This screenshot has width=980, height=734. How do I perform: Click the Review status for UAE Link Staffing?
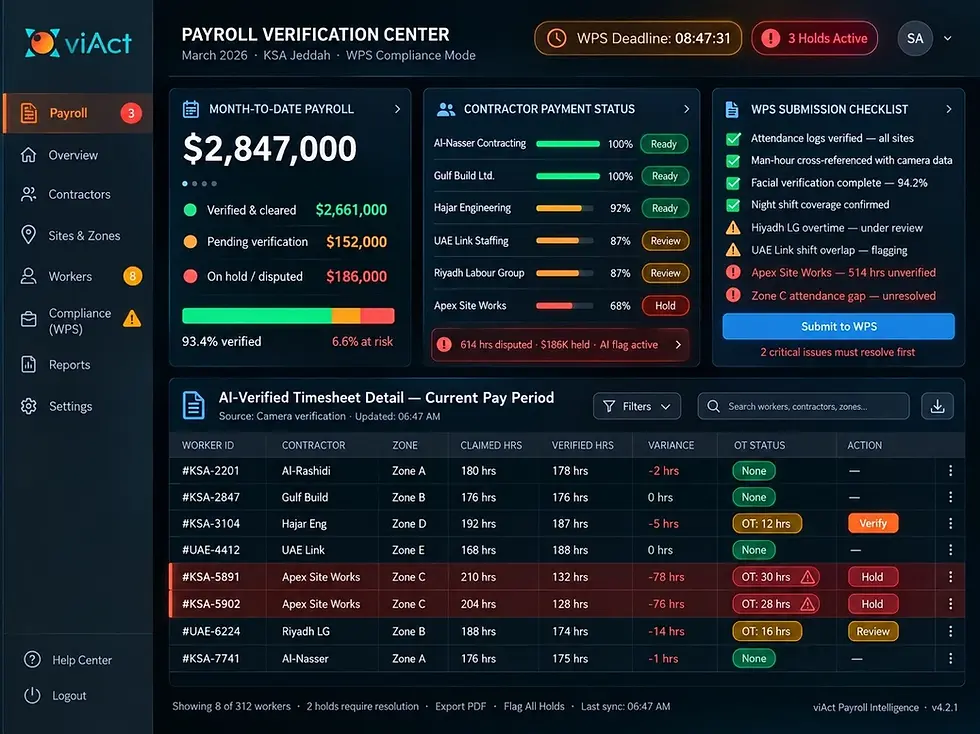pyautogui.click(x=665, y=241)
